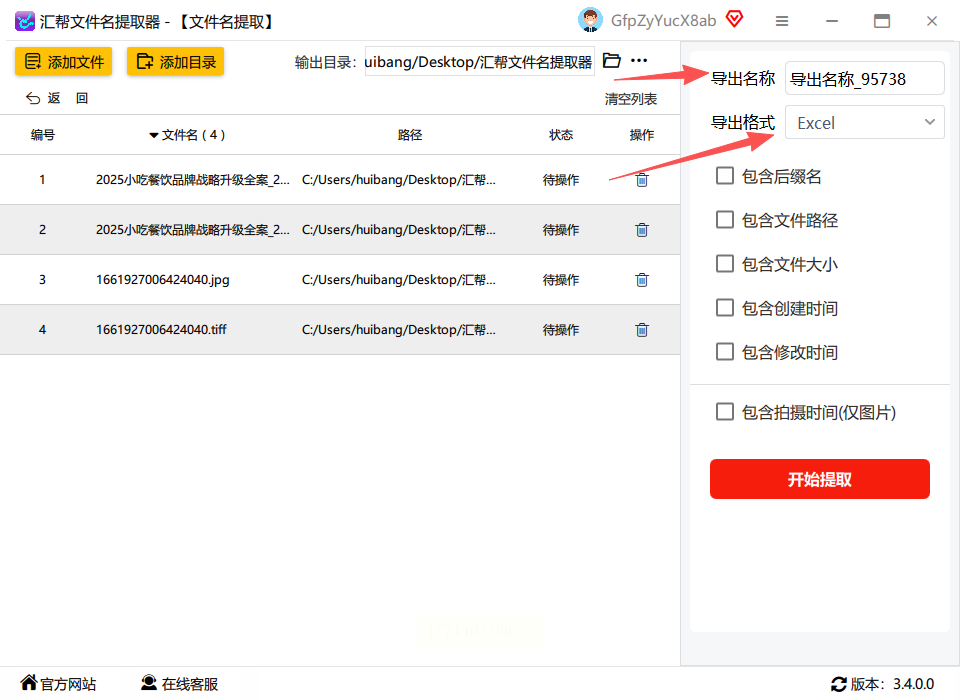This screenshot has width=960, height=700.
Task: Click the 导出名称 input field
Action: (864, 78)
